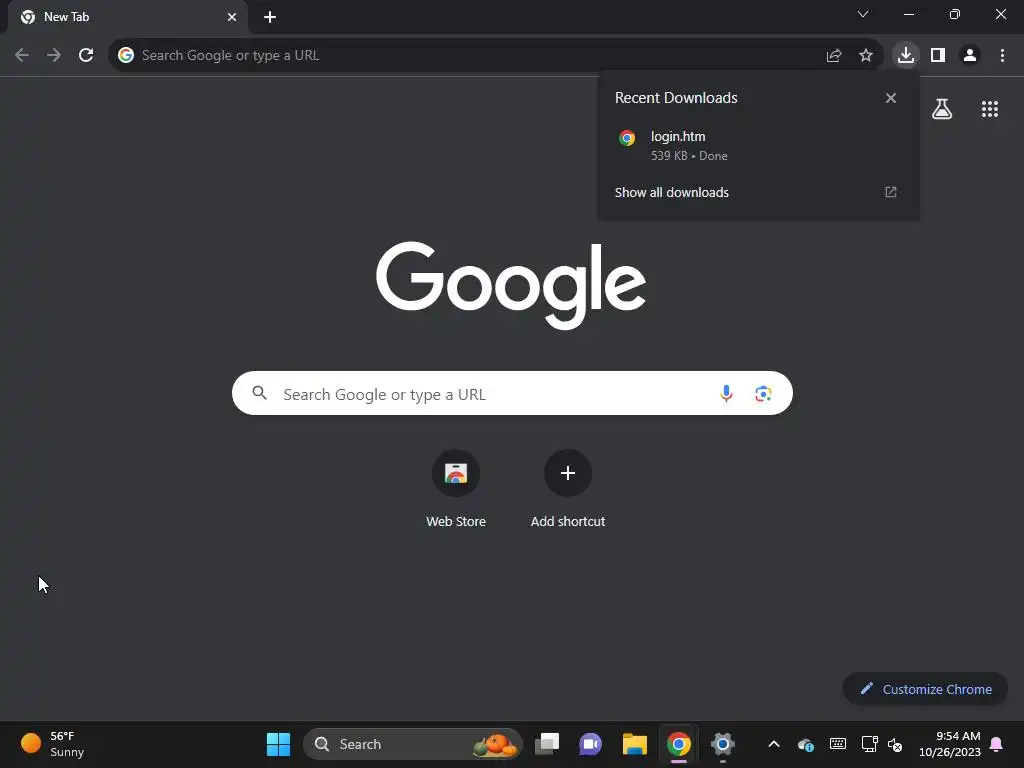Click Customize Chrome button

point(925,689)
